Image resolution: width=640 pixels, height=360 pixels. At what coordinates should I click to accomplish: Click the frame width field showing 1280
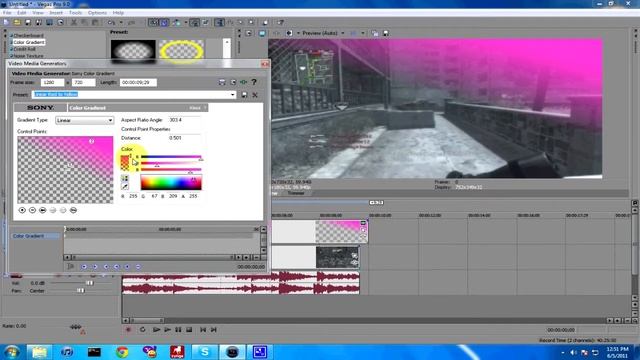click(x=52, y=82)
